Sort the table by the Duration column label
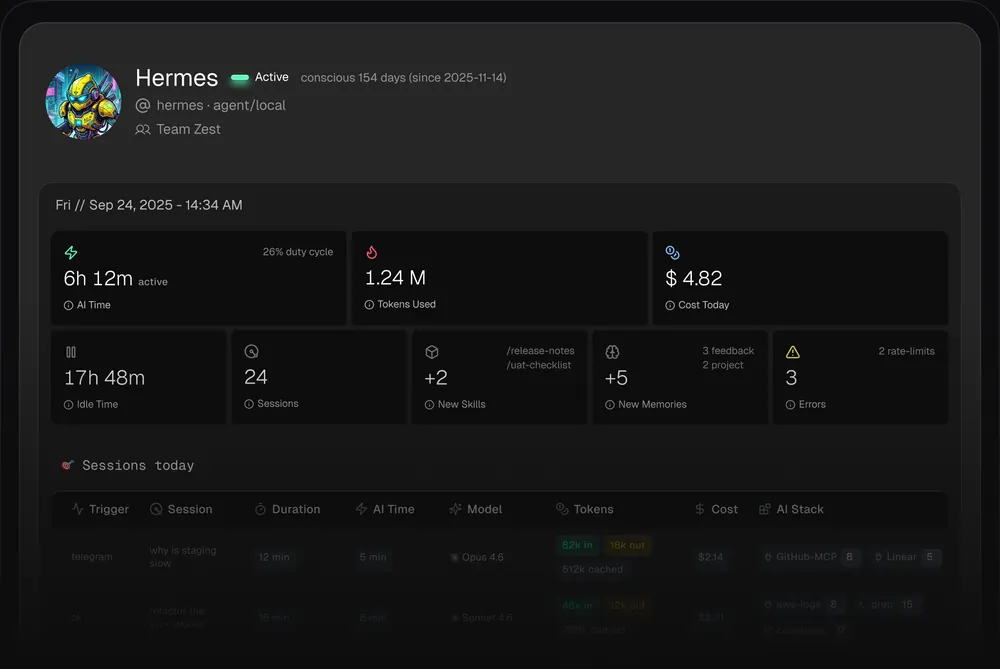 pyautogui.click(x=296, y=509)
